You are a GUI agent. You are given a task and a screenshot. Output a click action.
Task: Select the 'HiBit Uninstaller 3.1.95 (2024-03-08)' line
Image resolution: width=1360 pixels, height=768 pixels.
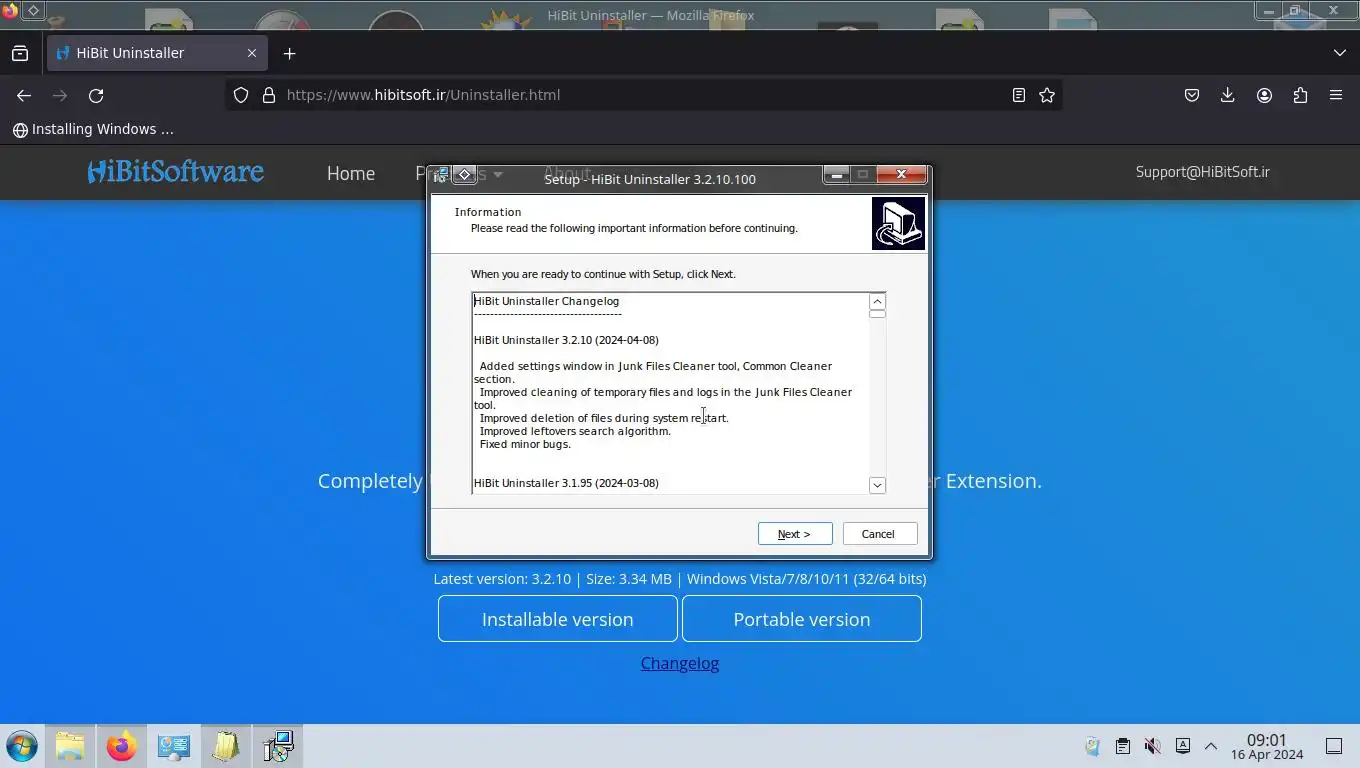566,483
